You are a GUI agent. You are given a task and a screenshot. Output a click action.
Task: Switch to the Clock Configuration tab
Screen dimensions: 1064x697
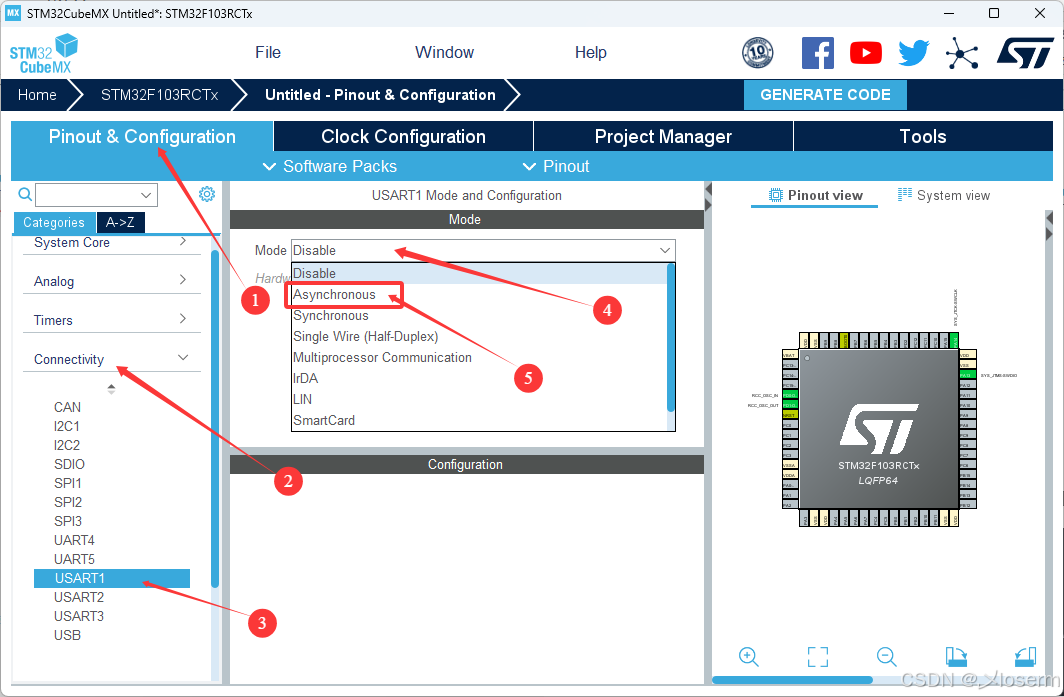click(403, 136)
